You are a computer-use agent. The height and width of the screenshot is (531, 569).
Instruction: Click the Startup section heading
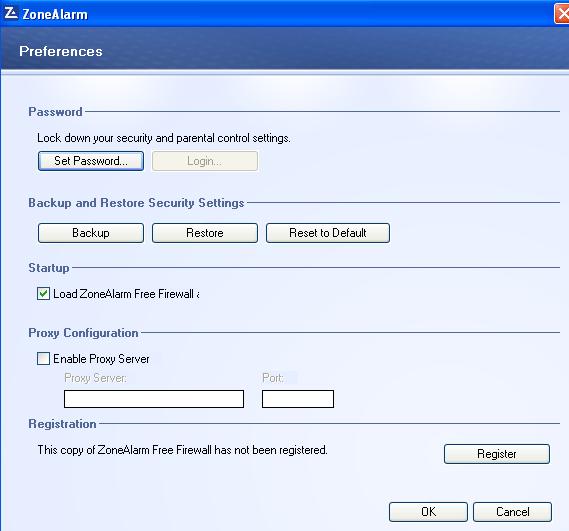pyautogui.click(x=49, y=267)
